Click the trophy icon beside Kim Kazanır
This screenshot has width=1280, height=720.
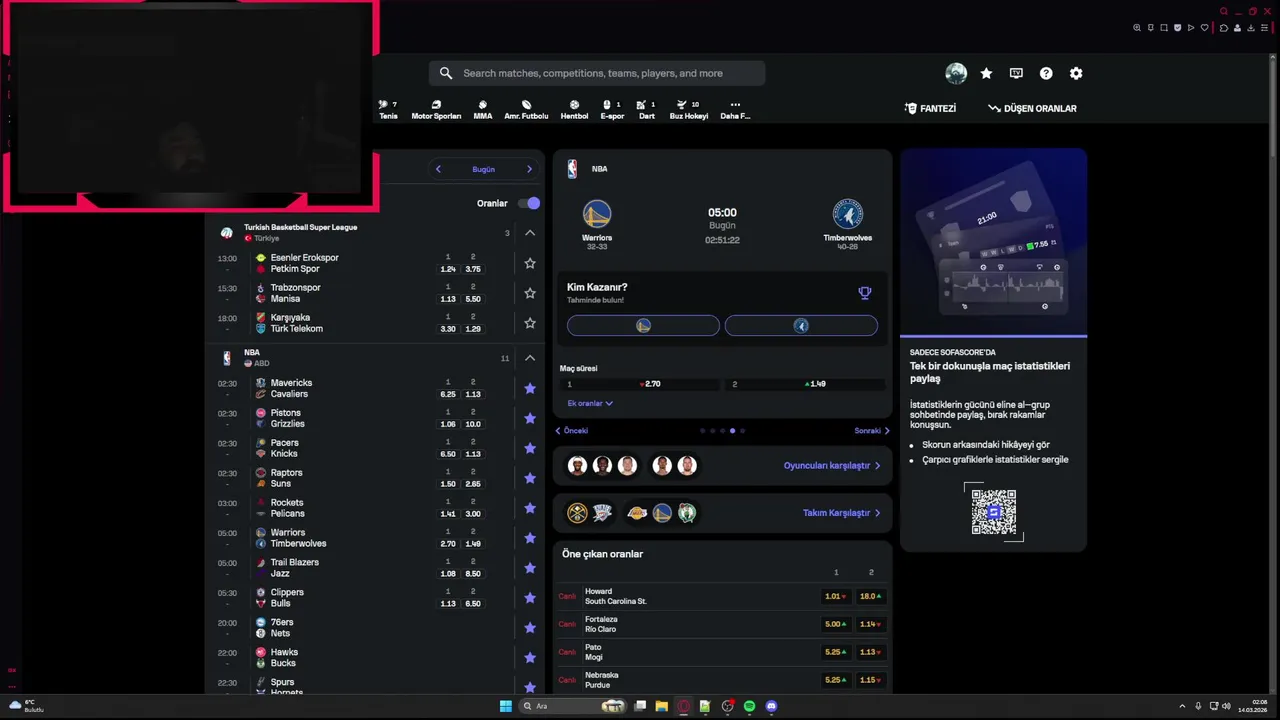[865, 293]
